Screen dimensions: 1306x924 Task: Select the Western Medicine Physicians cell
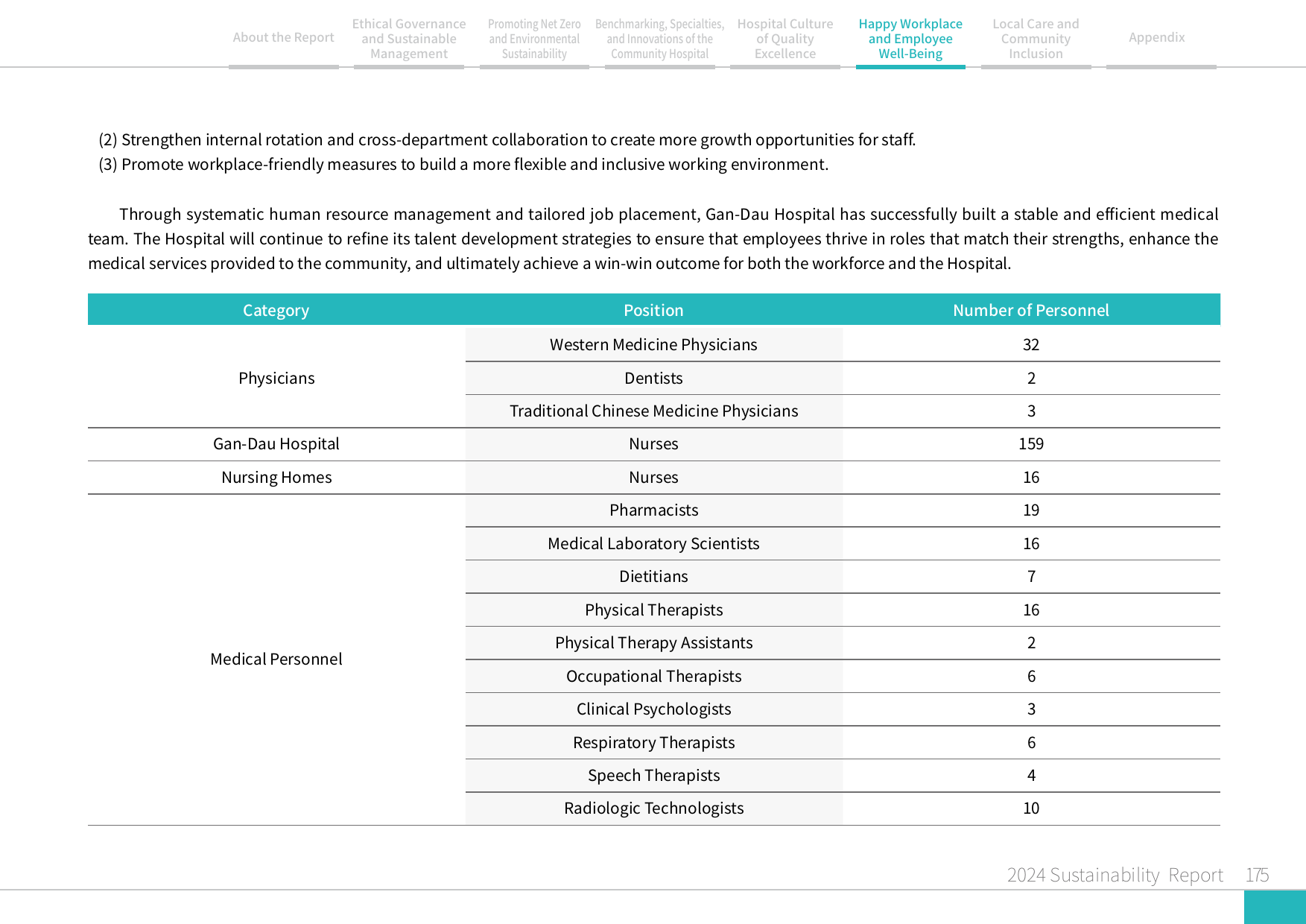tap(653, 344)
